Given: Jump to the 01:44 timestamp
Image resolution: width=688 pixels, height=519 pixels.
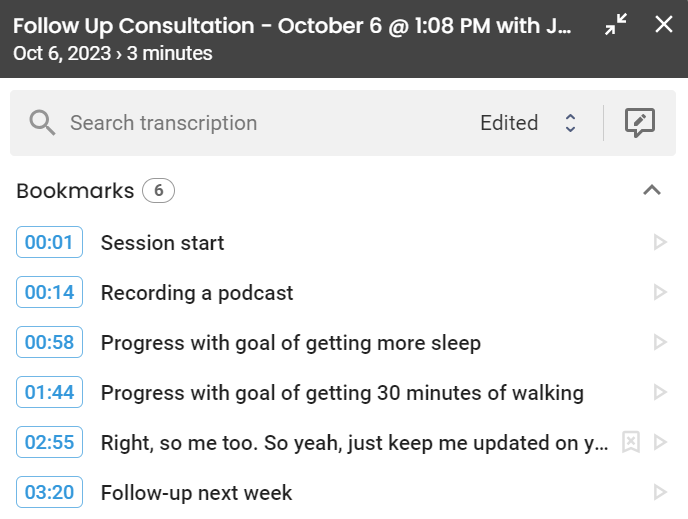Looking at the screenshot, I should click(49, 392).
